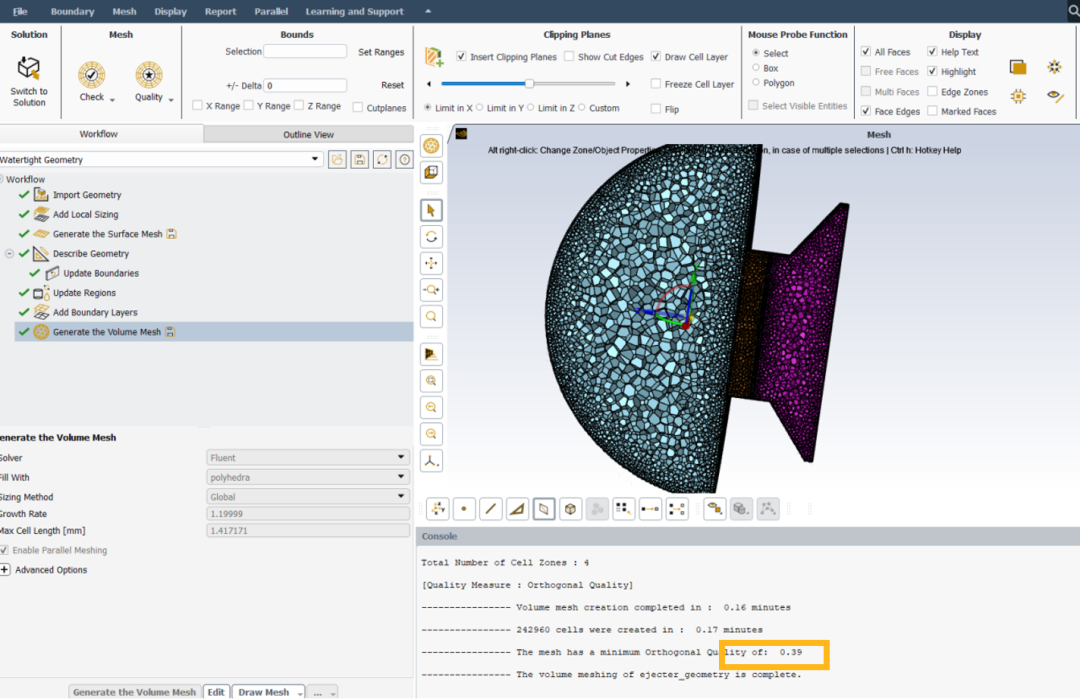Activate the pan view tool

click(x=431, y=263)
